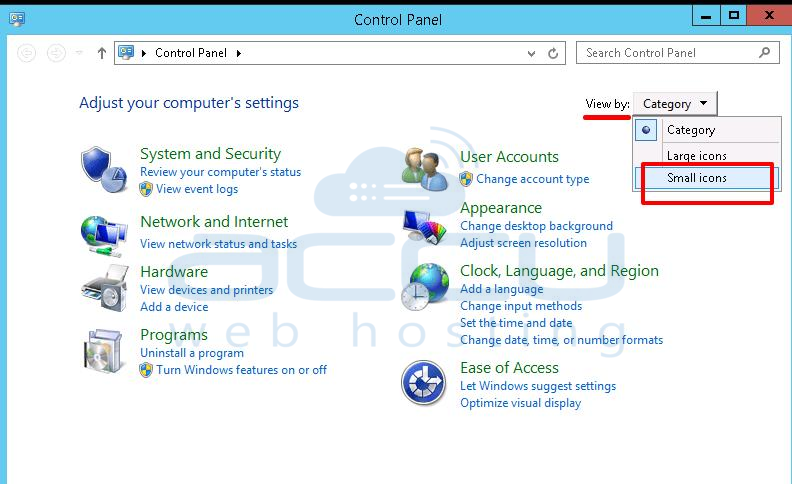Click Change input methods
The height and width of the screenshot is (484, 792).
click(x=521, y=306)
